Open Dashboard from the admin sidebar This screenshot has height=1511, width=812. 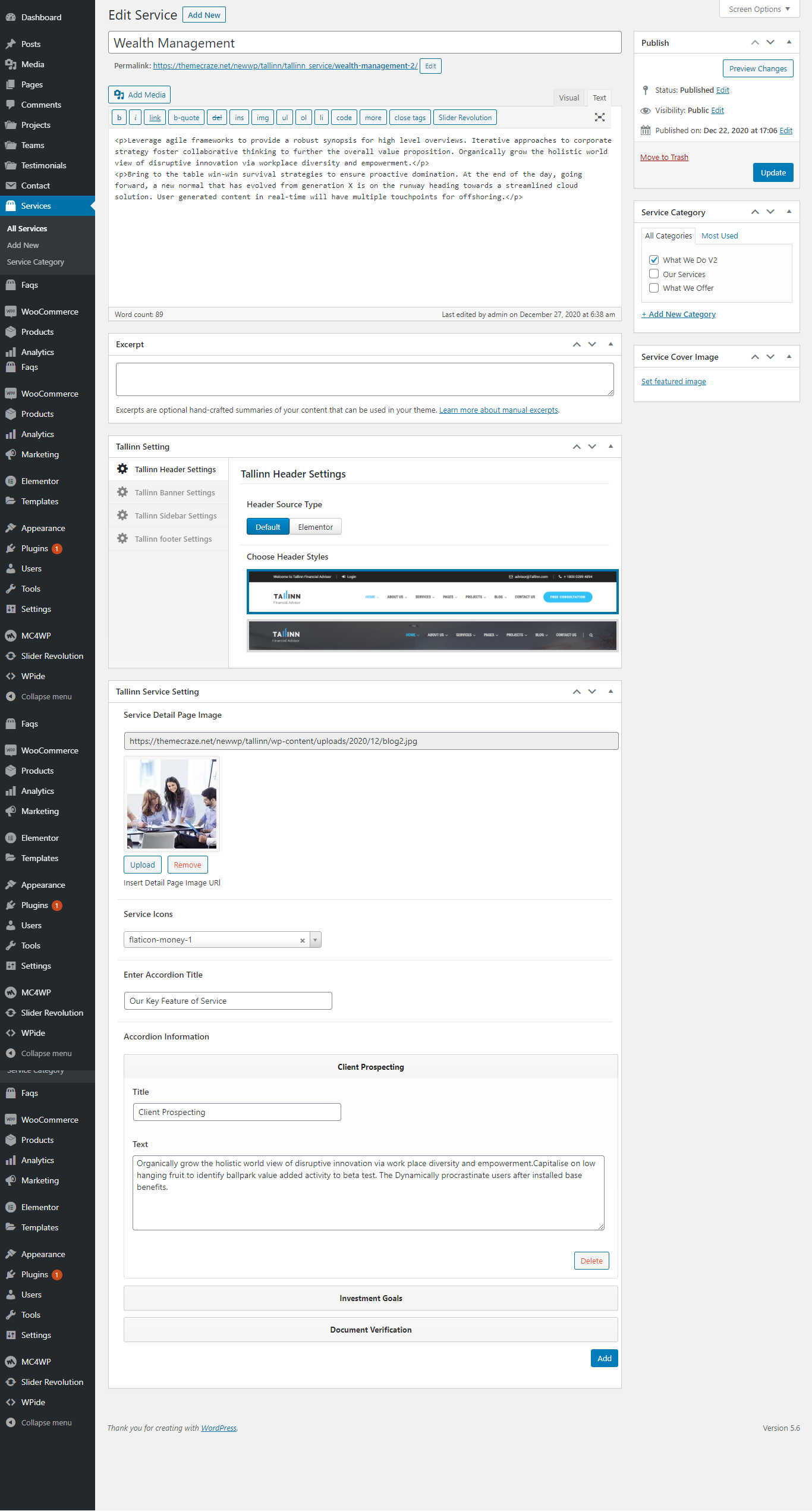41,17
